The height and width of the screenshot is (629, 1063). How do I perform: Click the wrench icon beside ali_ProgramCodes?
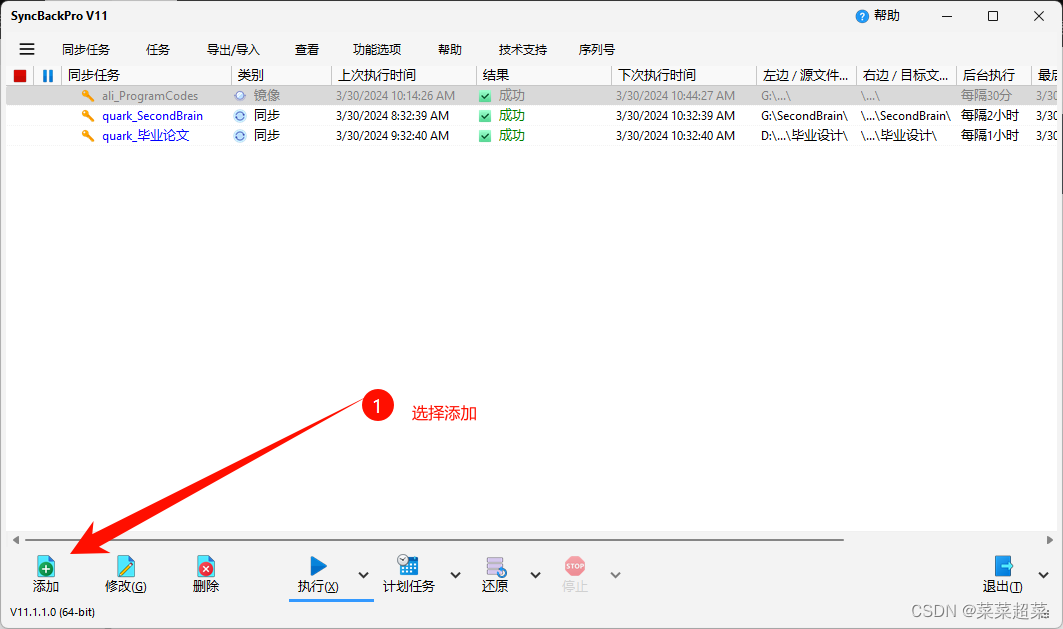87,96
